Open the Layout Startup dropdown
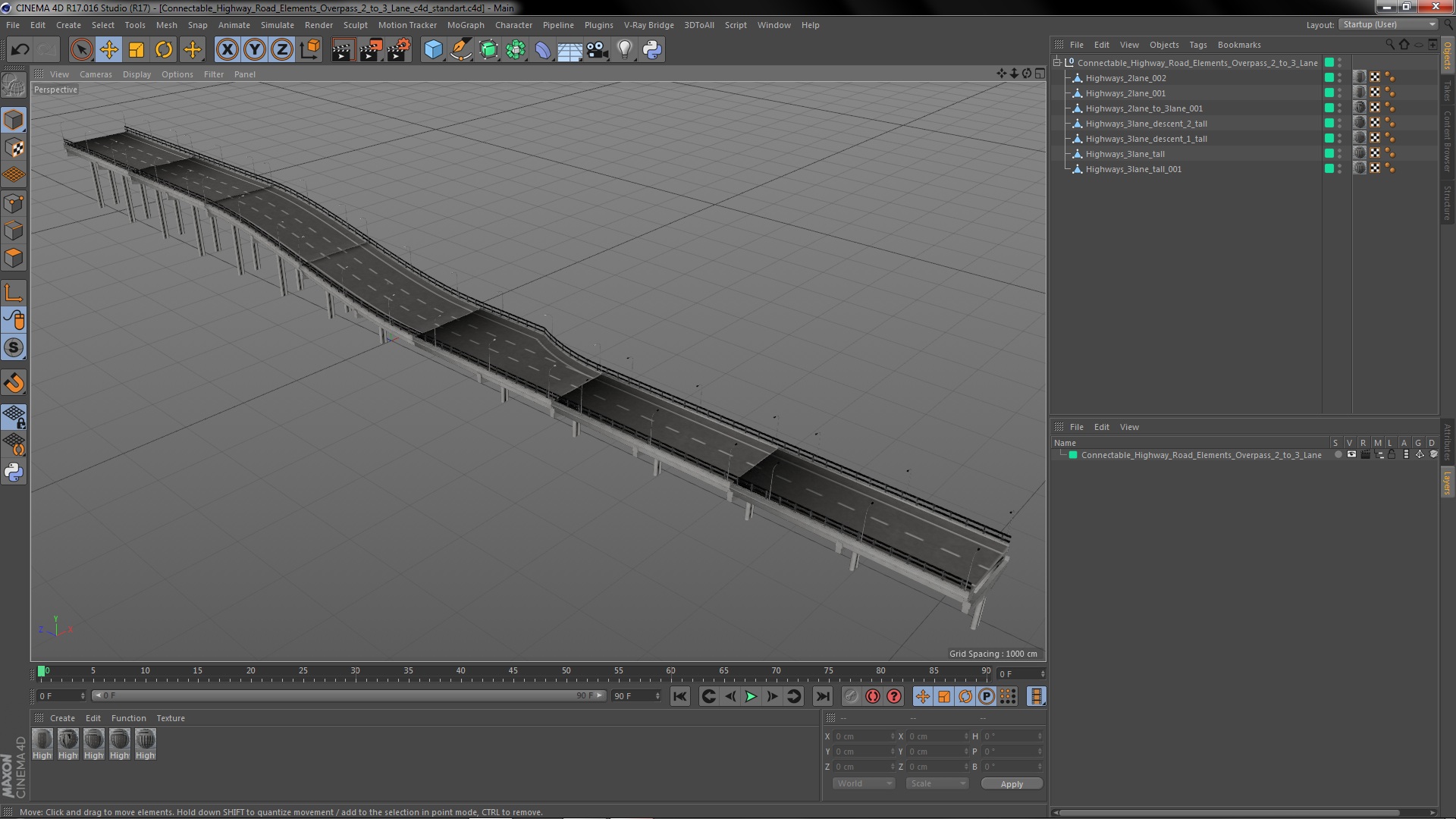 coord(1389,25)
